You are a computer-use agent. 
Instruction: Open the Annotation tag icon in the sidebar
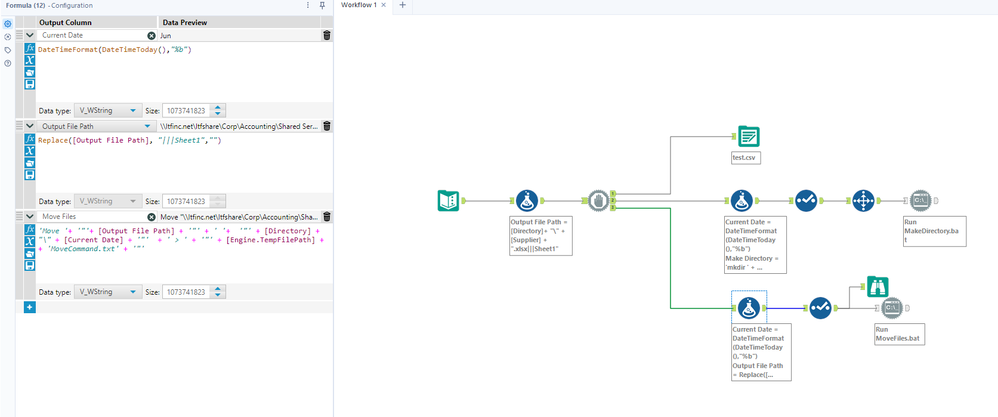[8, 50]
